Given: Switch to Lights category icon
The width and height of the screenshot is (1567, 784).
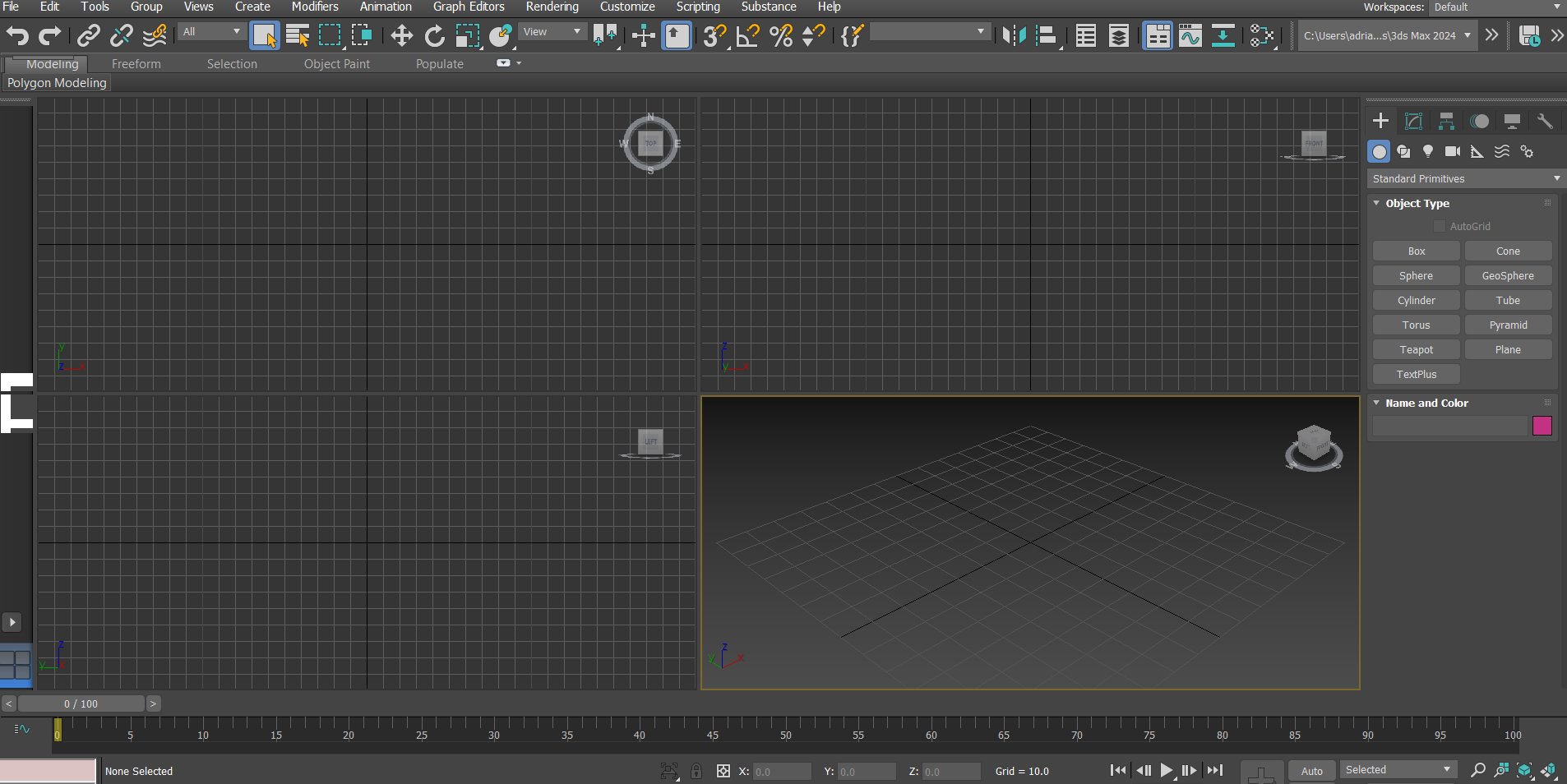Looking at the screenshot, I should point(1428,151).
